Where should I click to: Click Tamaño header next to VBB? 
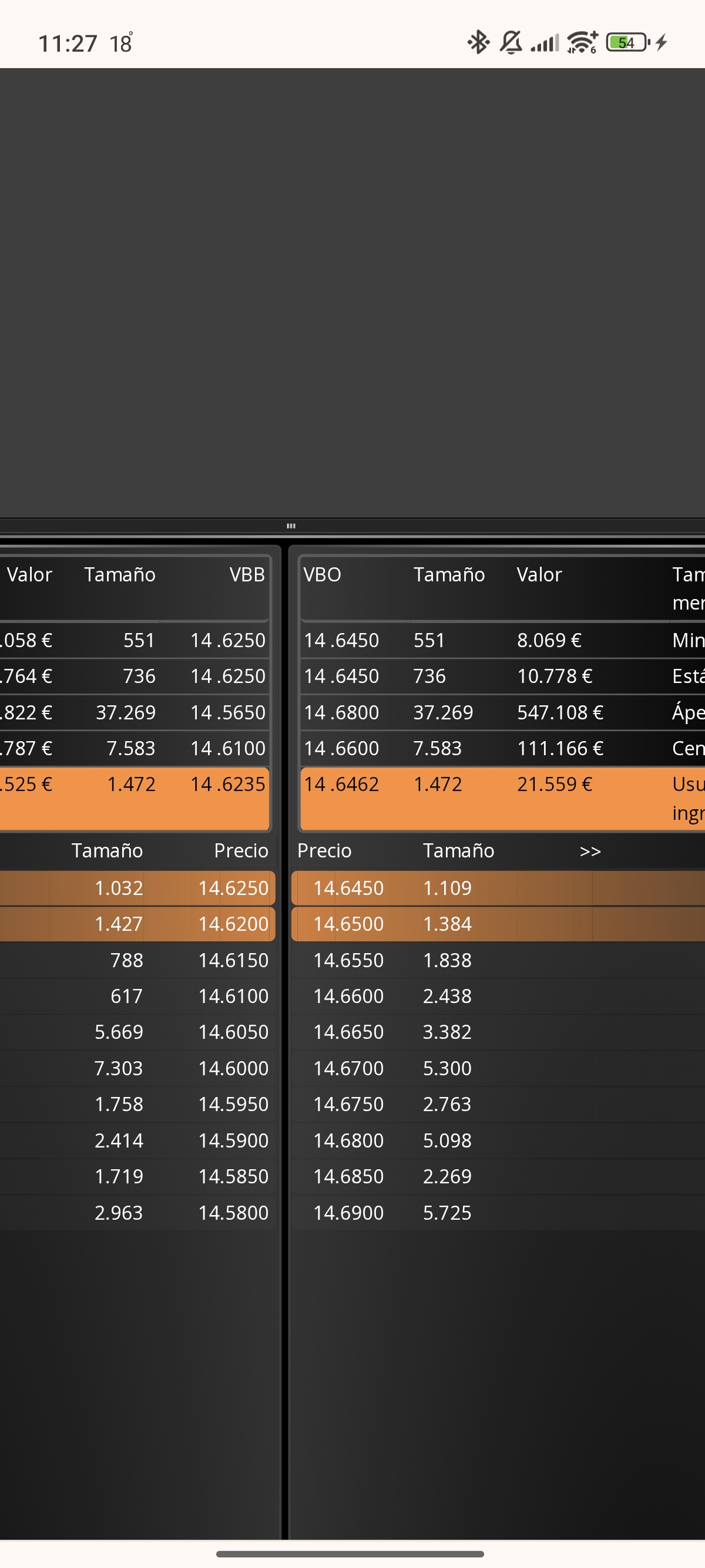pyautogui.click(x=120, y=574)
